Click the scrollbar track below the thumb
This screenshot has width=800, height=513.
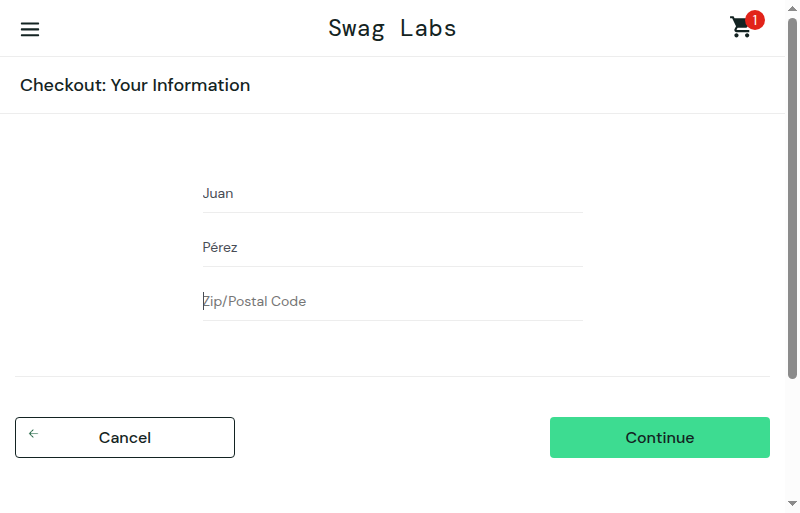[792, 439]
